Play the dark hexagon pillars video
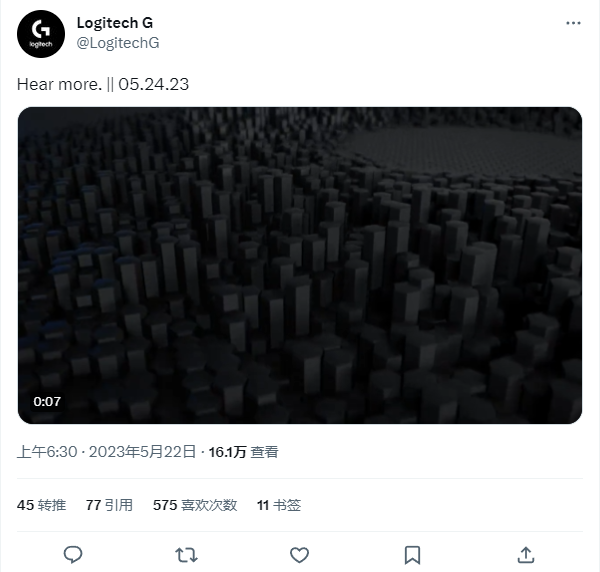 [300, 265]
